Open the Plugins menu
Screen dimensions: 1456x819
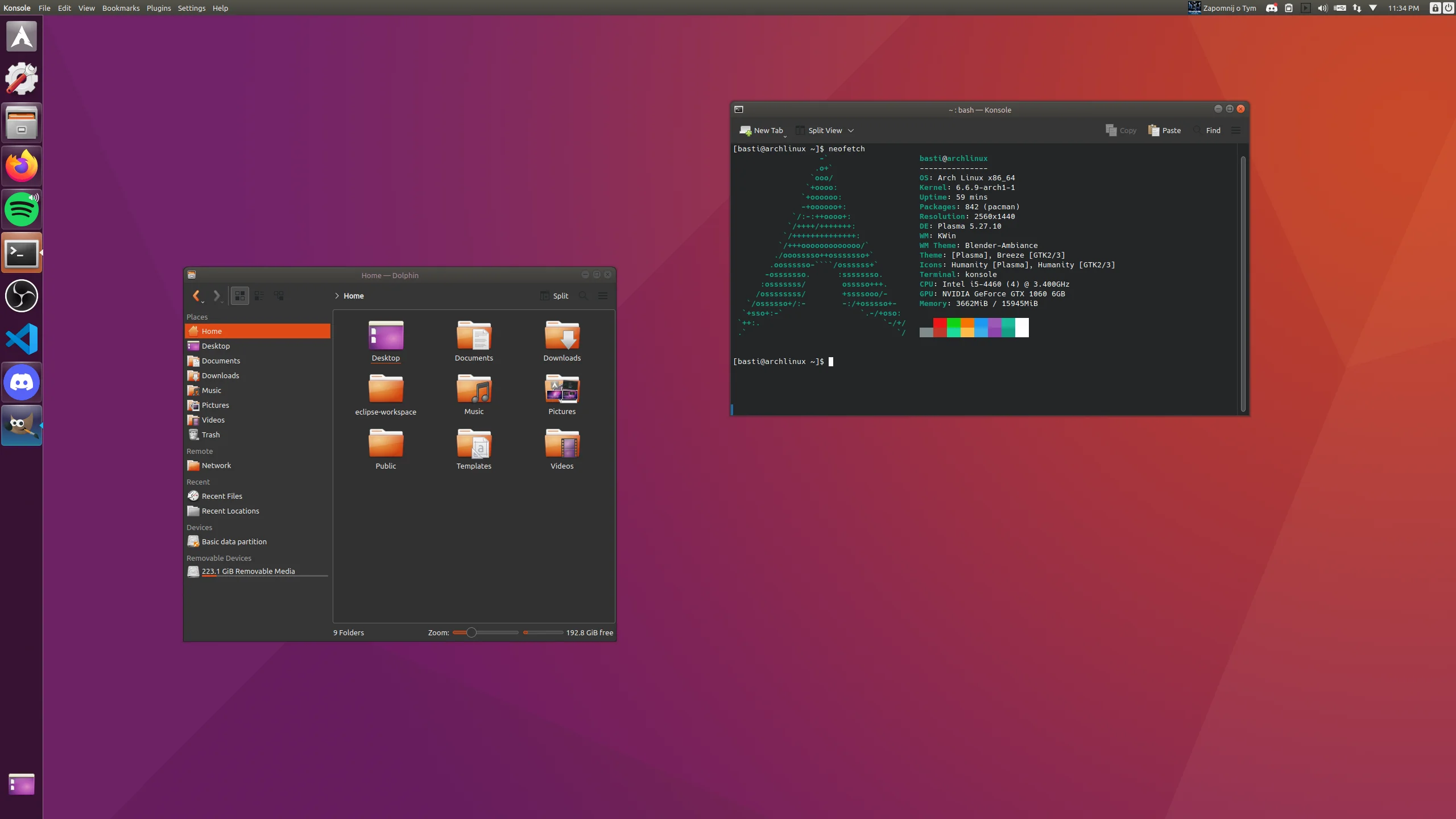[159, 8]
